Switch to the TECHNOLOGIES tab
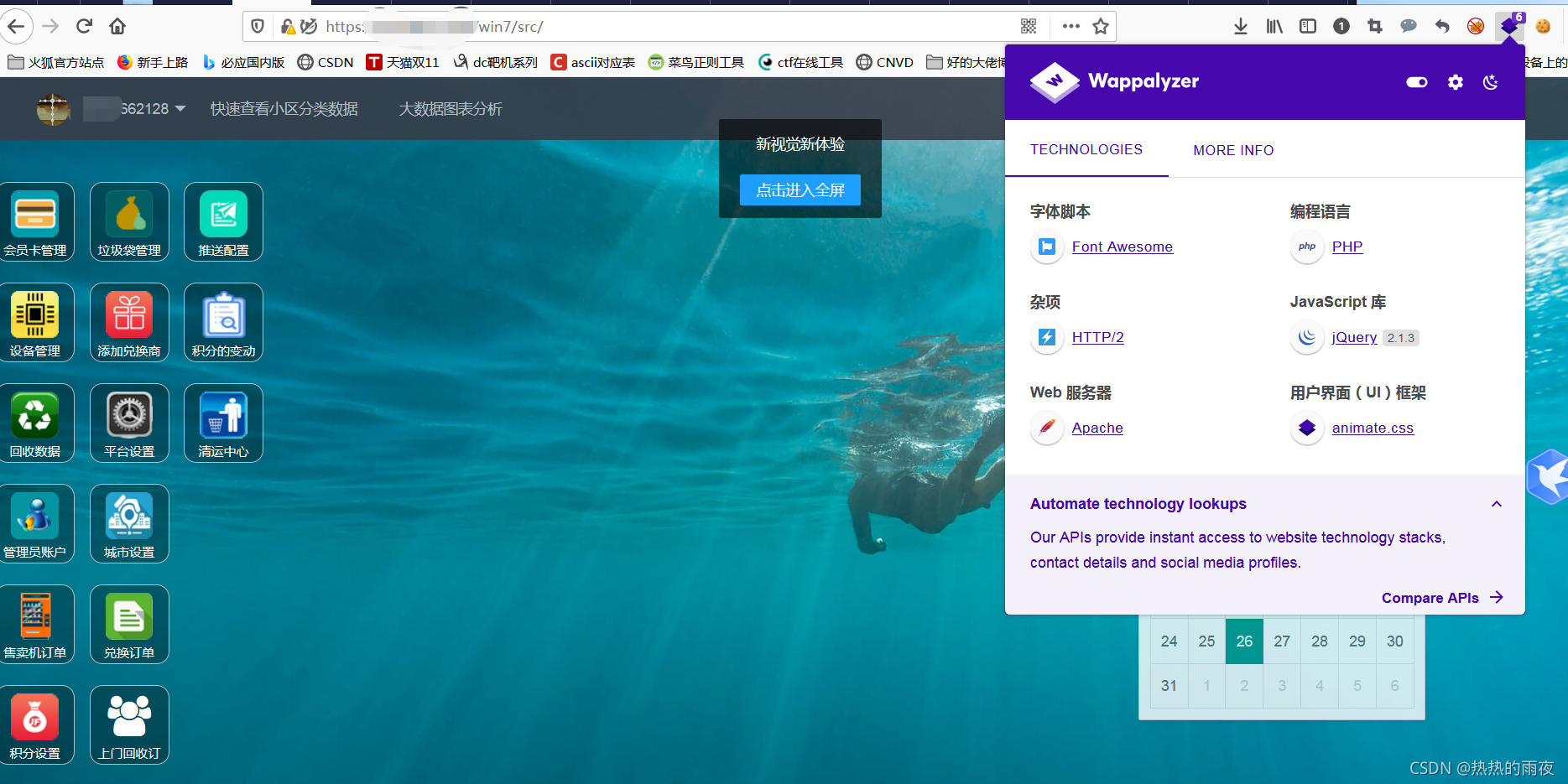The width and height of the screenshot is (1568, 784). (x=1086, y=149)
